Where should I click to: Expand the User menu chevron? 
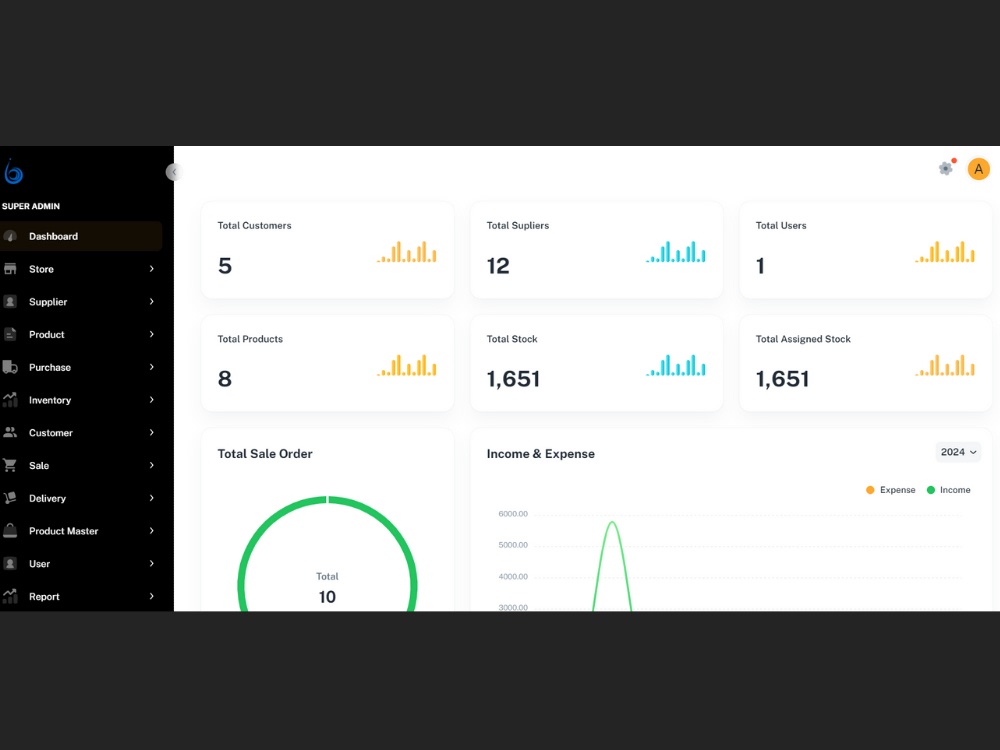tap(152, 563)
